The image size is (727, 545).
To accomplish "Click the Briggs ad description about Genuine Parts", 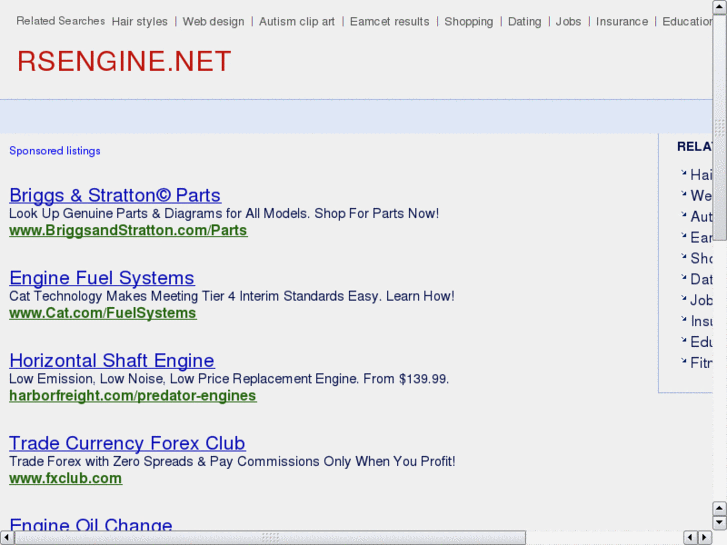I will [224, 213].
